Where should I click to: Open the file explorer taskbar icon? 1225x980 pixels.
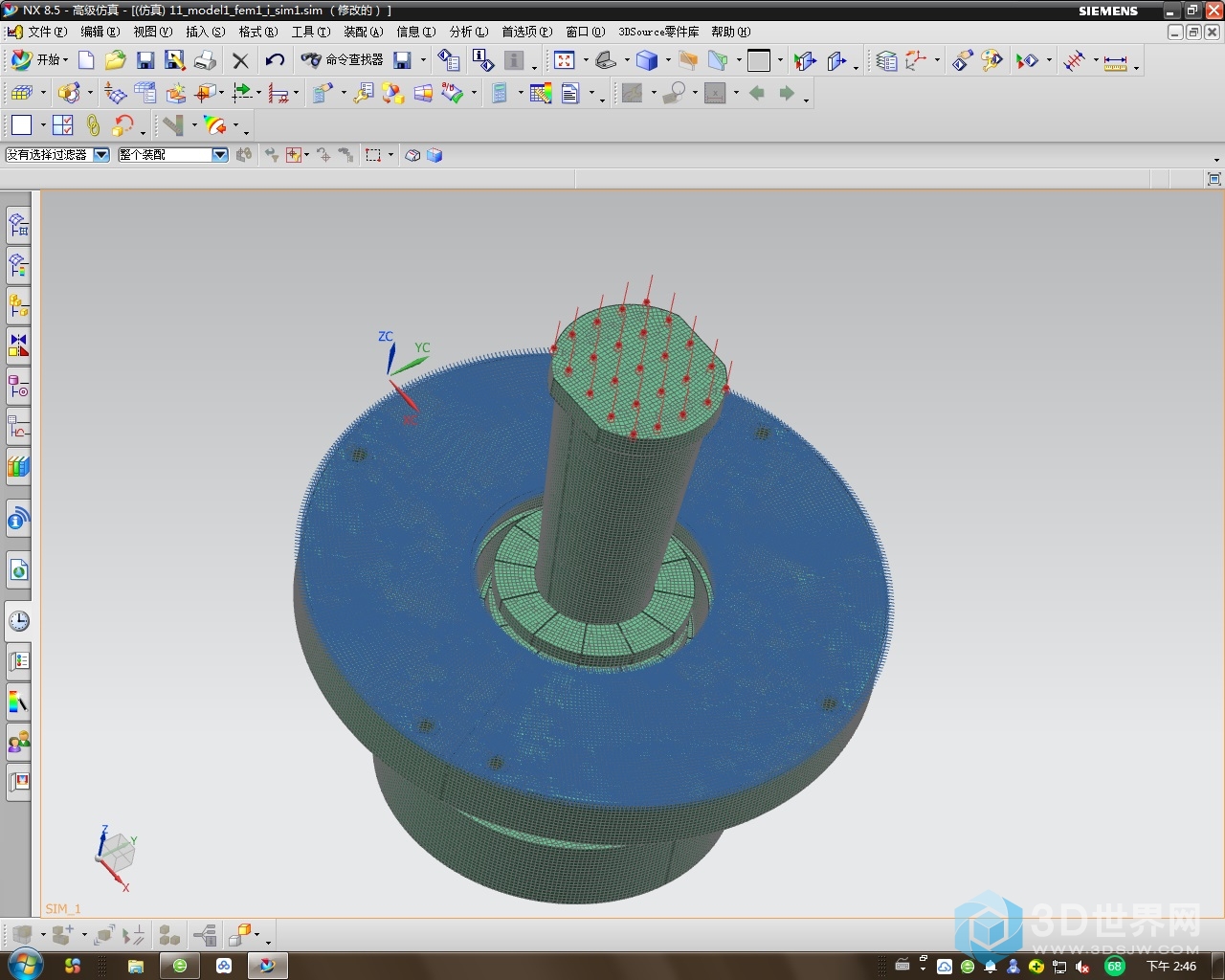click(135, 966)
